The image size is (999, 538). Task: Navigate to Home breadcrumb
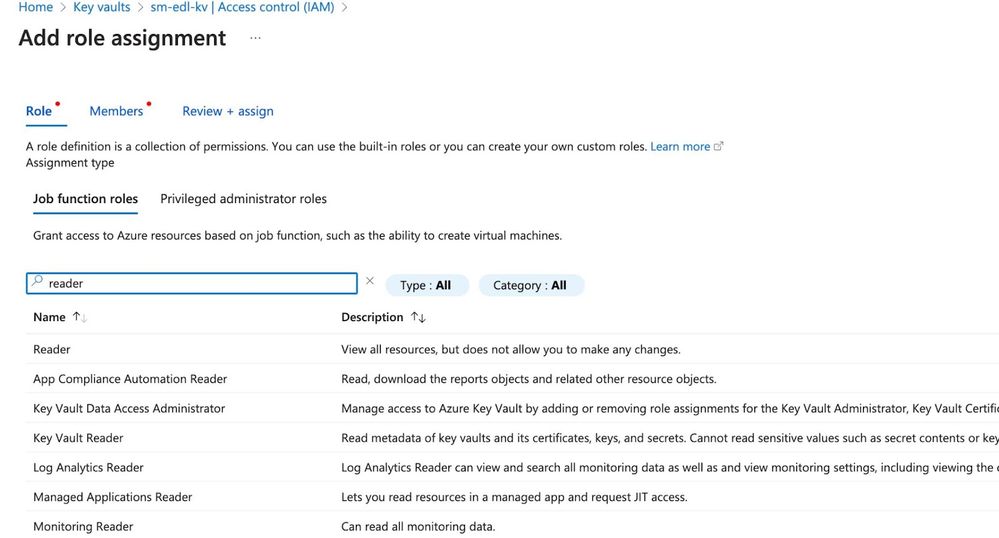click(36, 7)
